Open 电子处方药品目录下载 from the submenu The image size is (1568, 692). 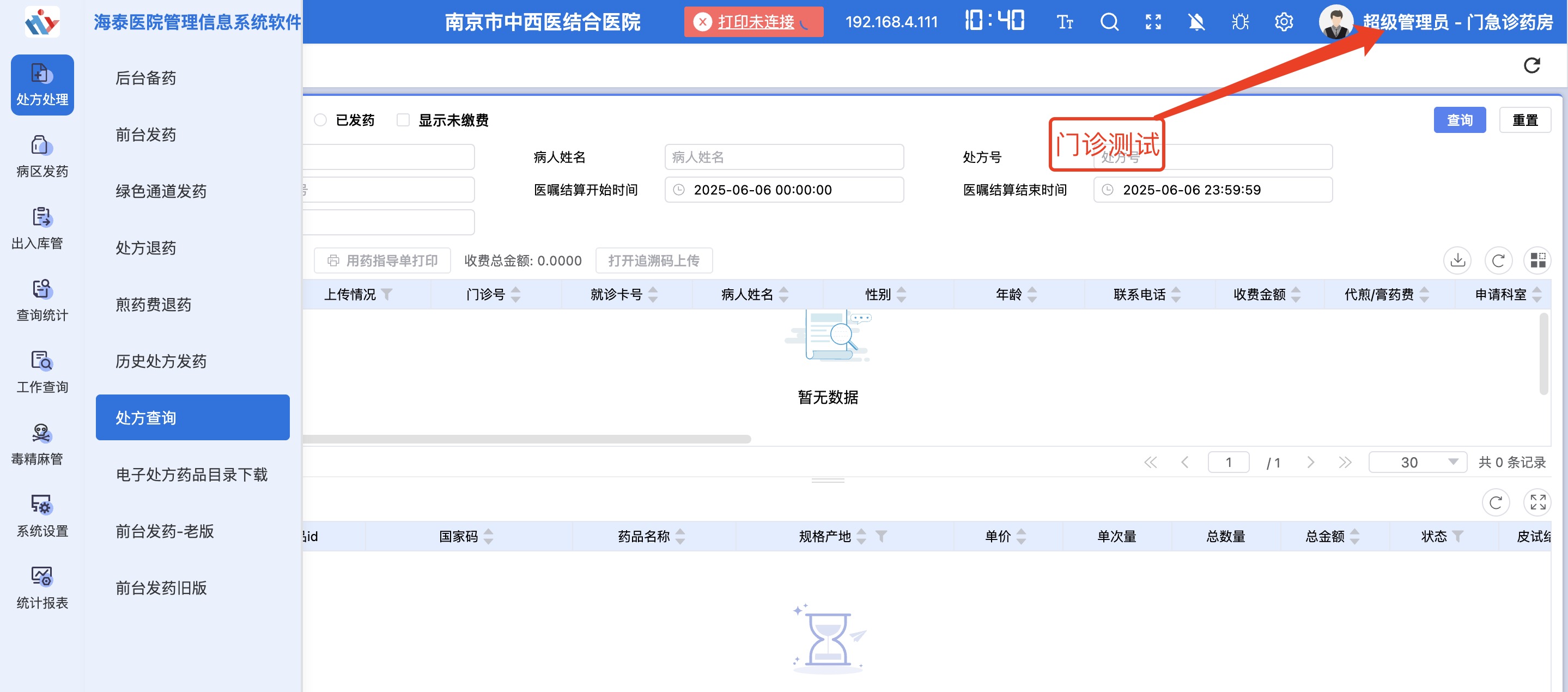(192, 475)
